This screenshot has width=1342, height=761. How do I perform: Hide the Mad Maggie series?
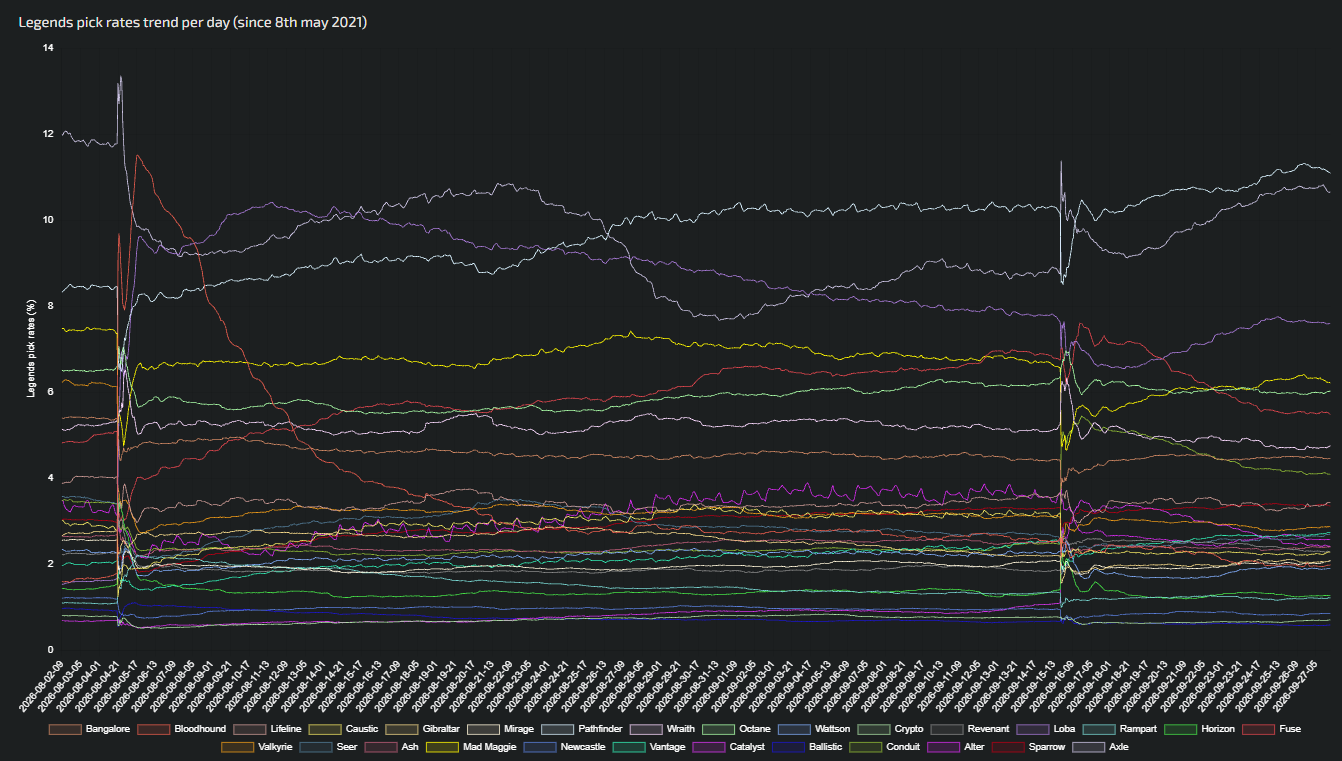[470, 746]
